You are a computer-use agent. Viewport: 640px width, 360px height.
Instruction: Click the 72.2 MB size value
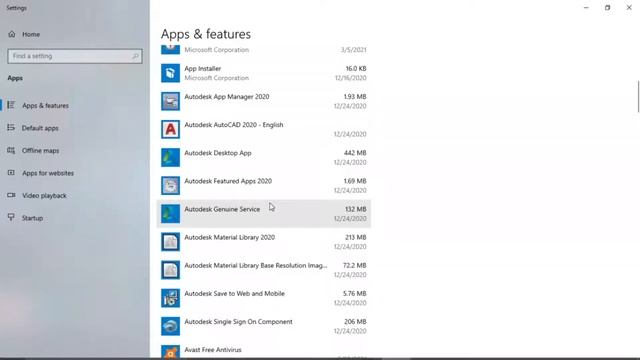(354, 266)
